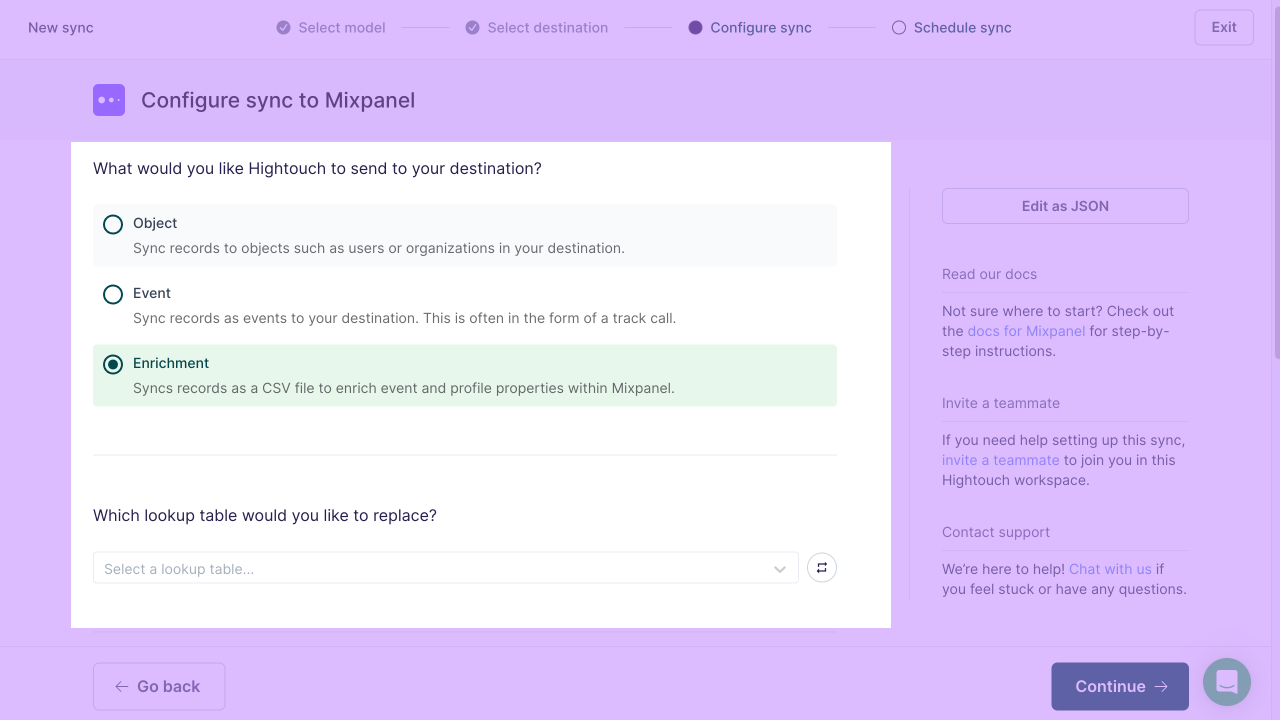Click the refresh lookup tables icon
This screenshot has height=720, width=1280.
pyautogui.click(x=822, y=568)
